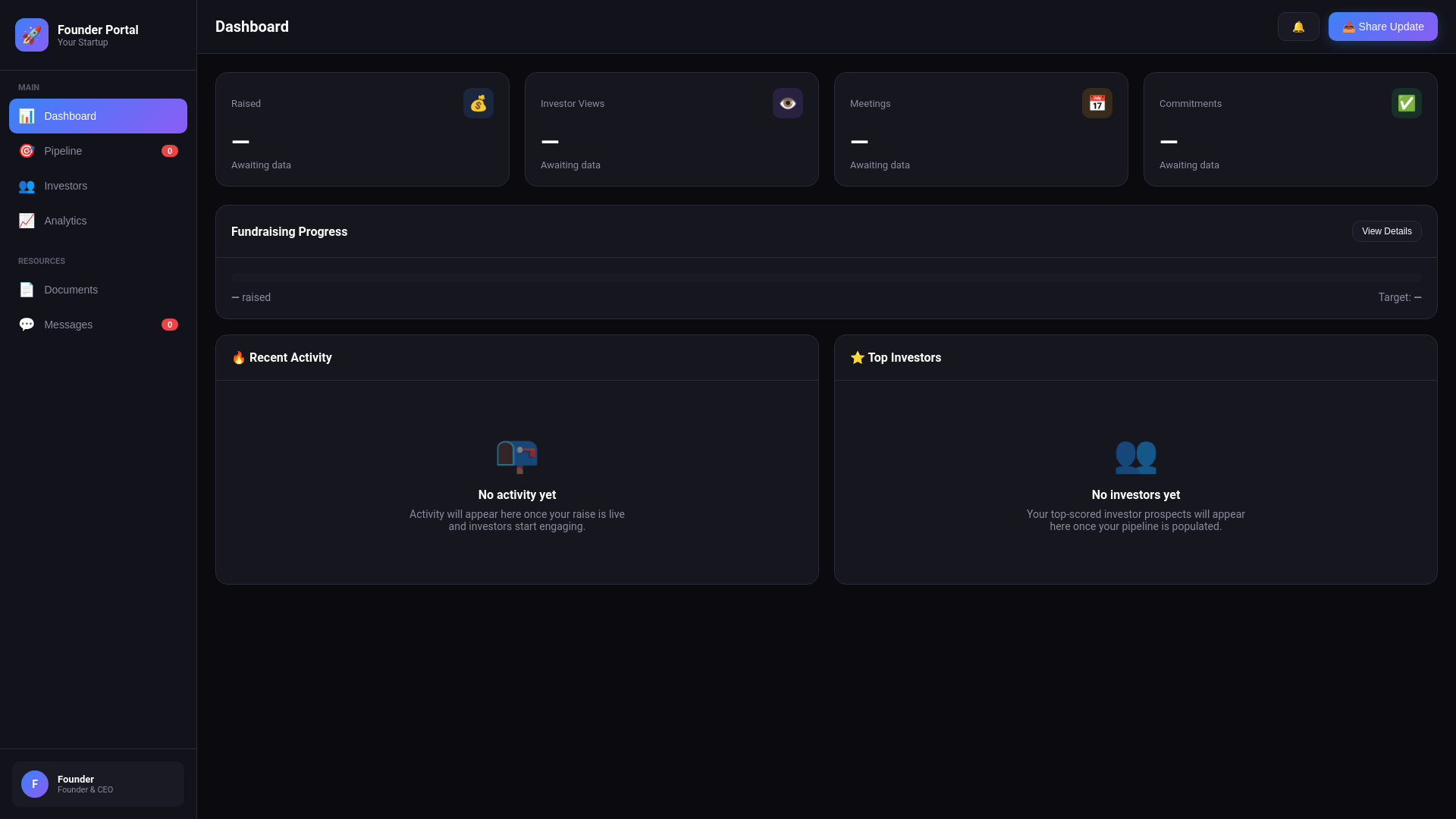Click the green checkmark icon on Commitments card
The height and width of the screenshot is (819, 1456).
coord(1407,103)
